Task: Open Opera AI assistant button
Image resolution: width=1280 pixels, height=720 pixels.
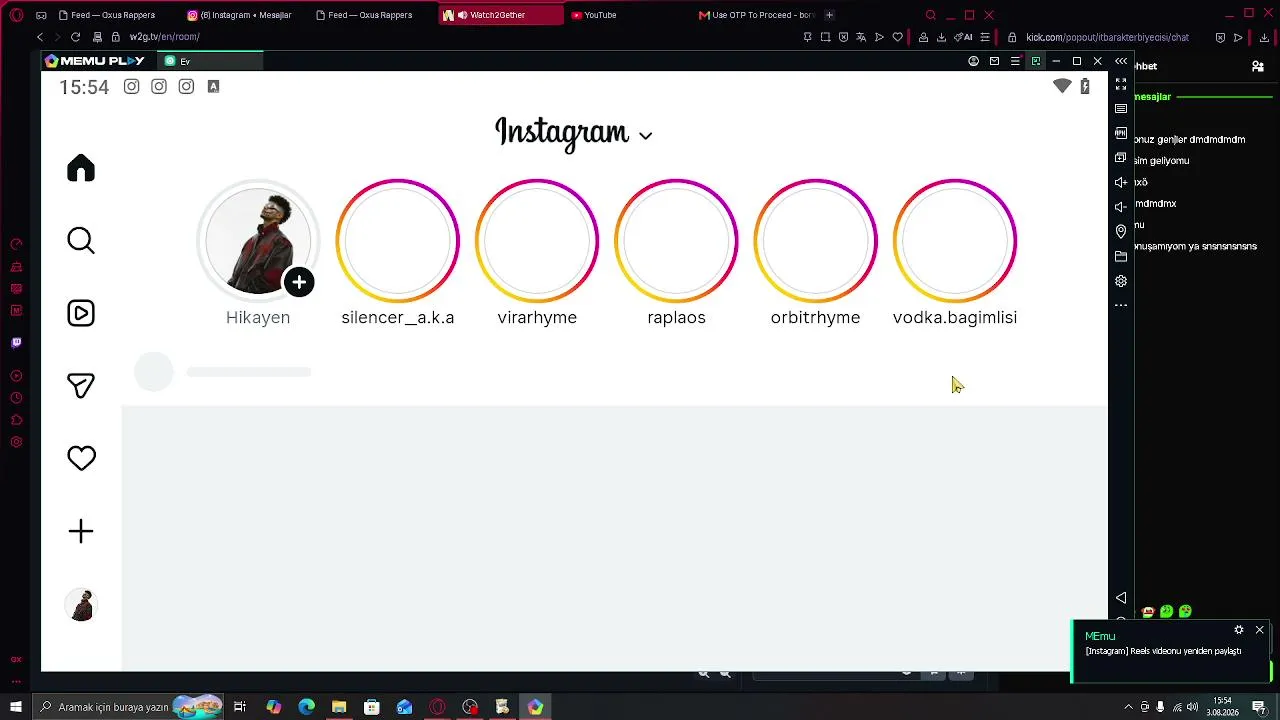Action: pos(963,37)
